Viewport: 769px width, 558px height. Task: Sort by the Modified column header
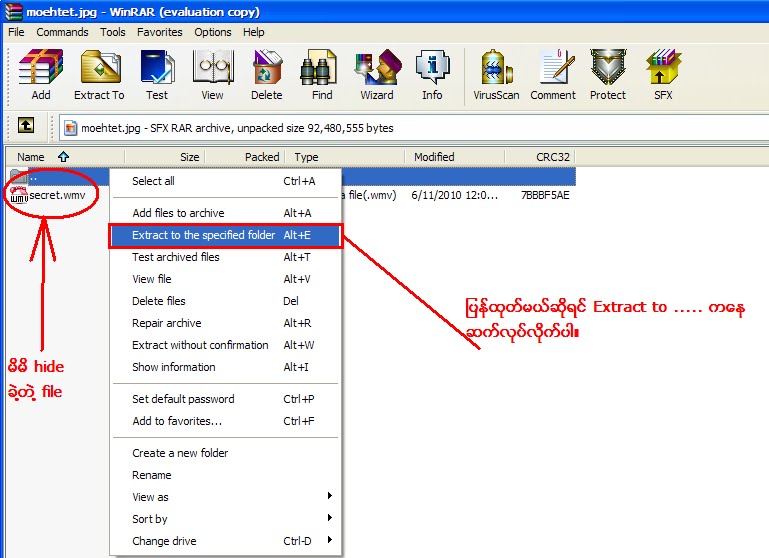coord(455,157)
